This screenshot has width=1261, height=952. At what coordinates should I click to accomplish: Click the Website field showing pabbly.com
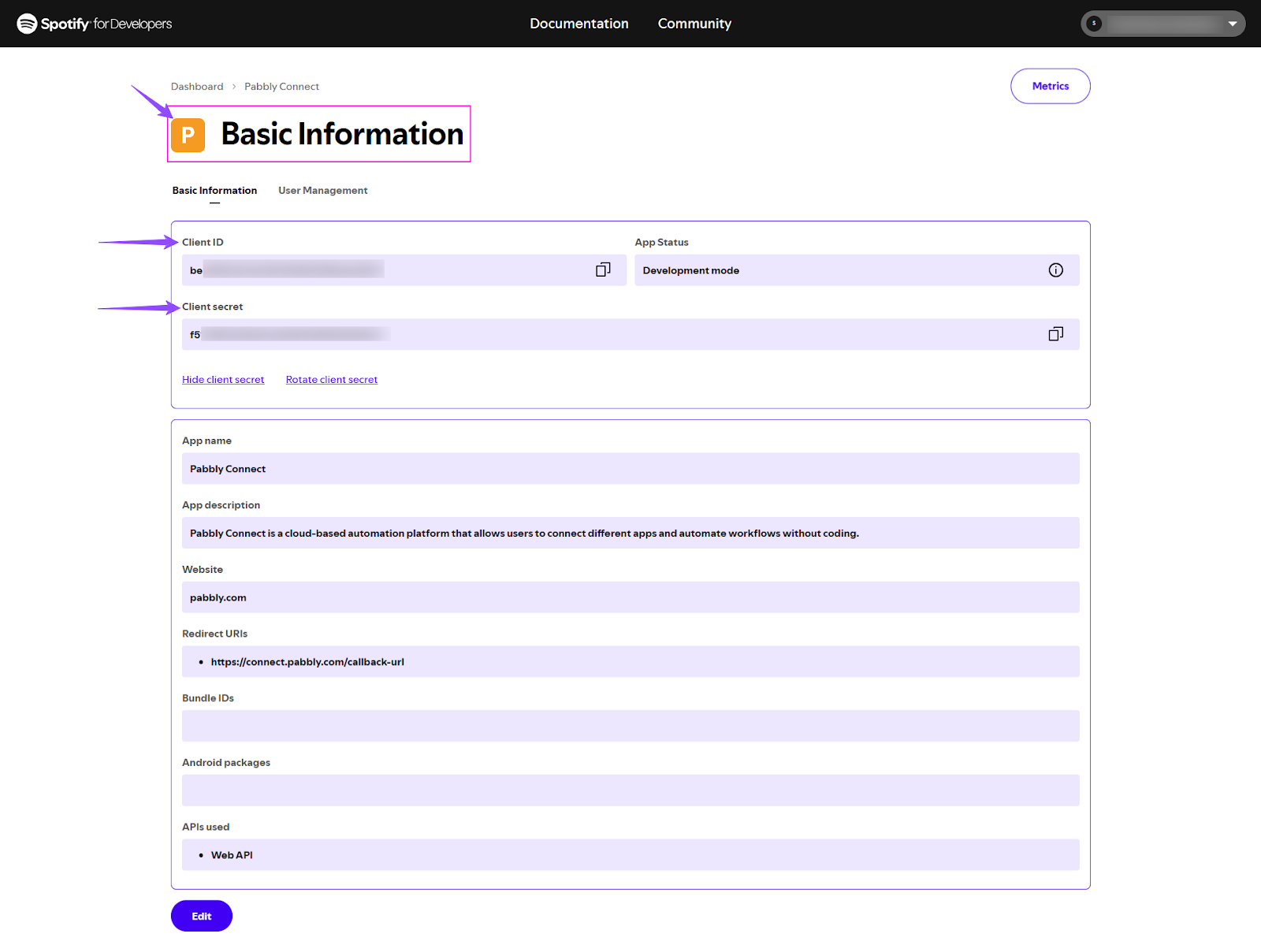[630, 597]
